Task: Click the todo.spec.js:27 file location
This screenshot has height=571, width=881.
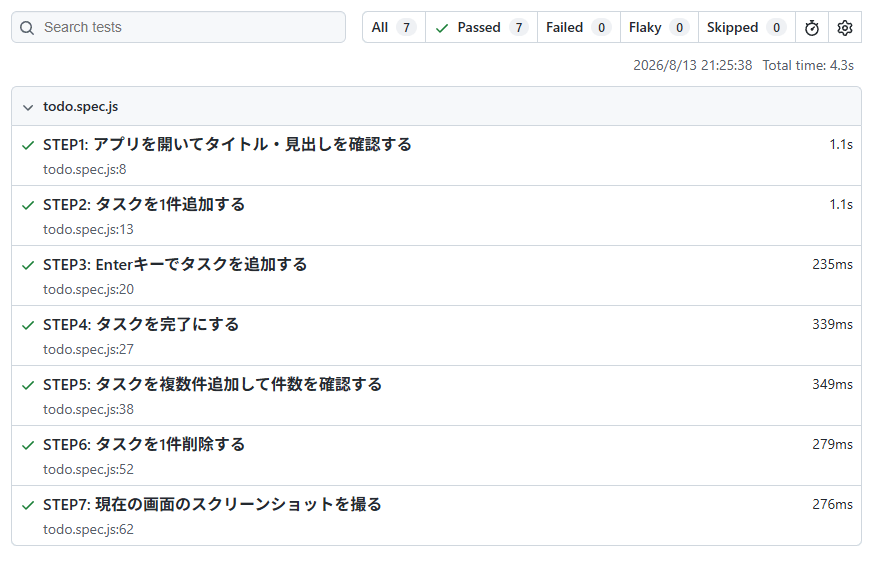Action: pos(88,350)
